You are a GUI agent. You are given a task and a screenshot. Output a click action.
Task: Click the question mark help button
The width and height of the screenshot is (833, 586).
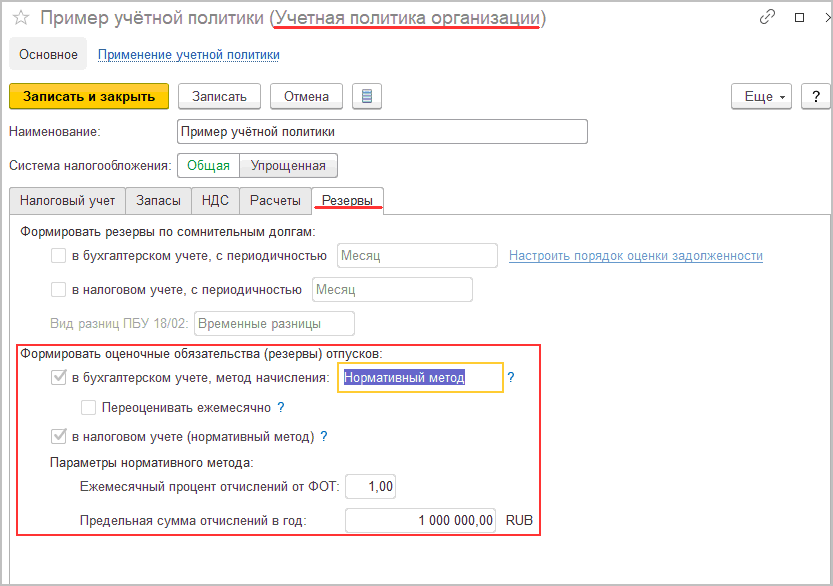coord(816,97)
